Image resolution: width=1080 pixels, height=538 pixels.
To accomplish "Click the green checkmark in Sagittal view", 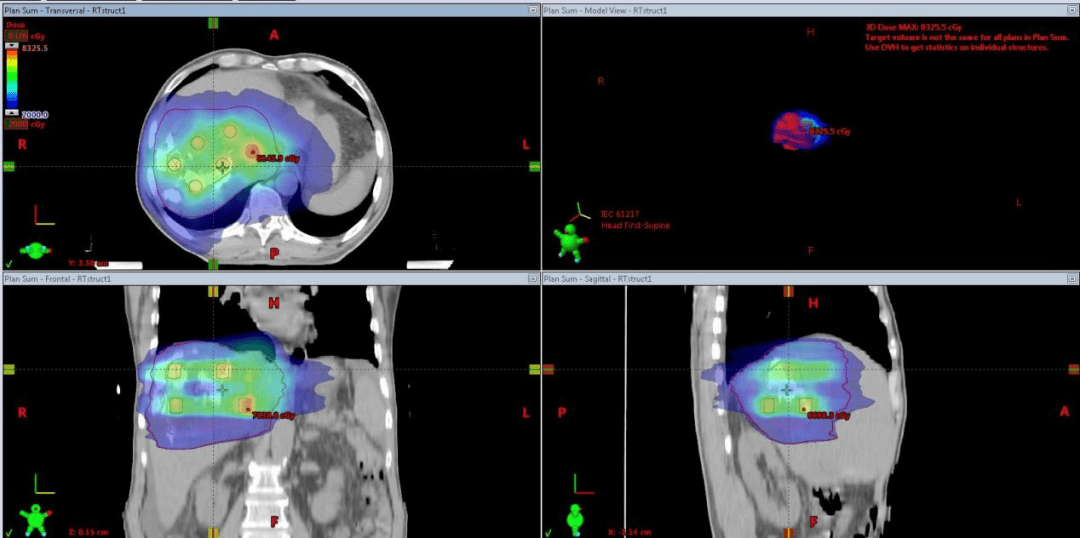I will 546,531.
